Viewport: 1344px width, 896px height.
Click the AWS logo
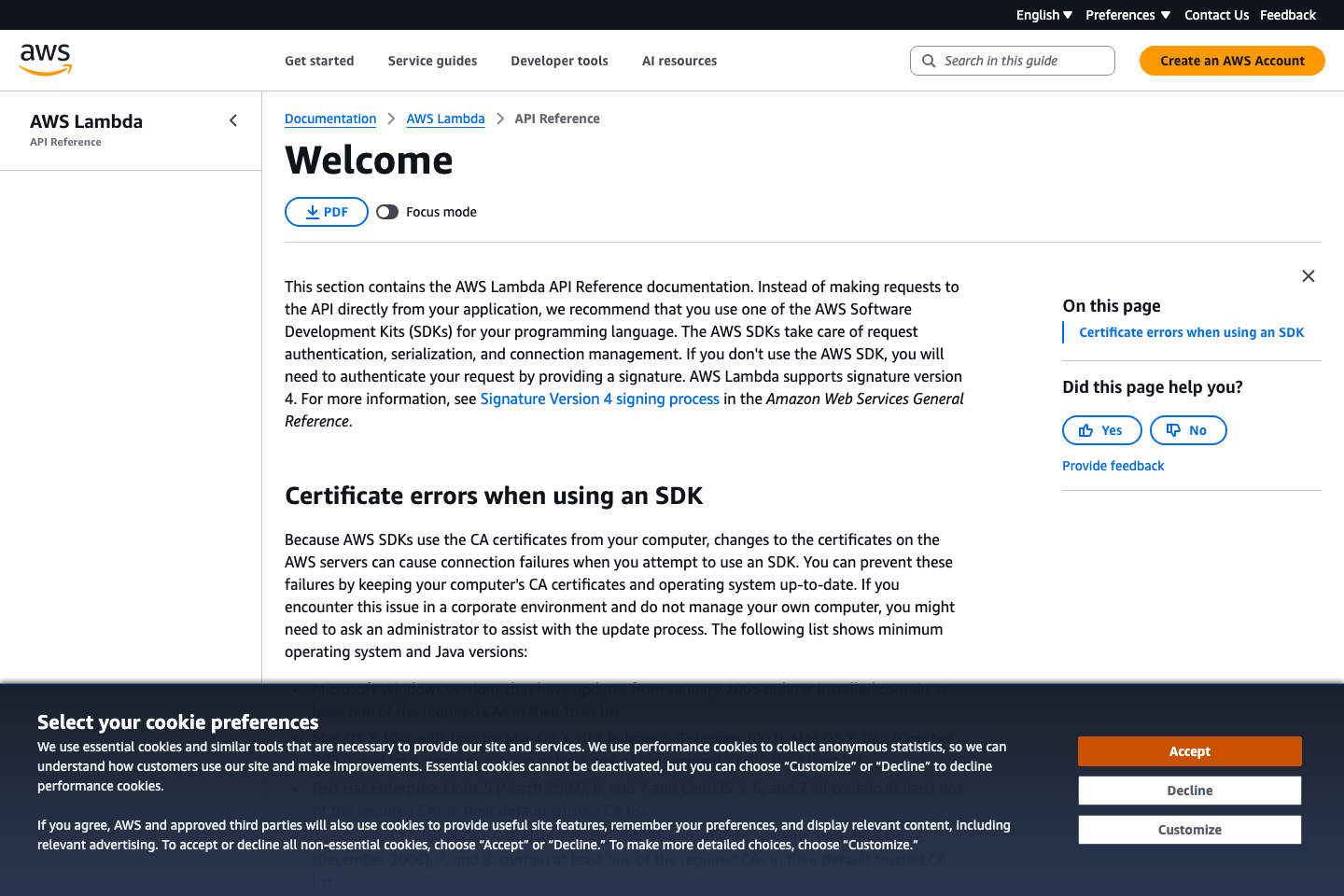coord(44,59)
